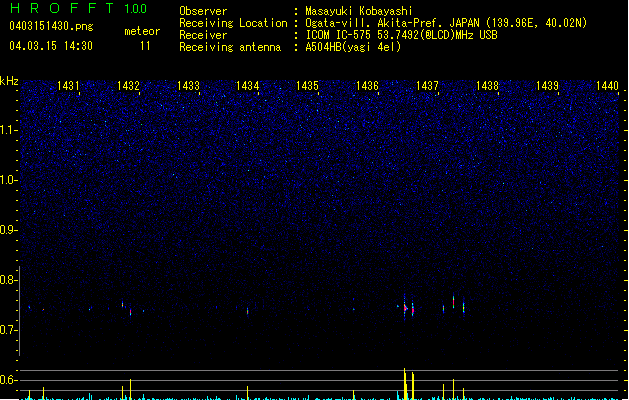This screenshot has width=629, height=400.
Task: Click the 'meteor' label
Action: tap(142, 31)
